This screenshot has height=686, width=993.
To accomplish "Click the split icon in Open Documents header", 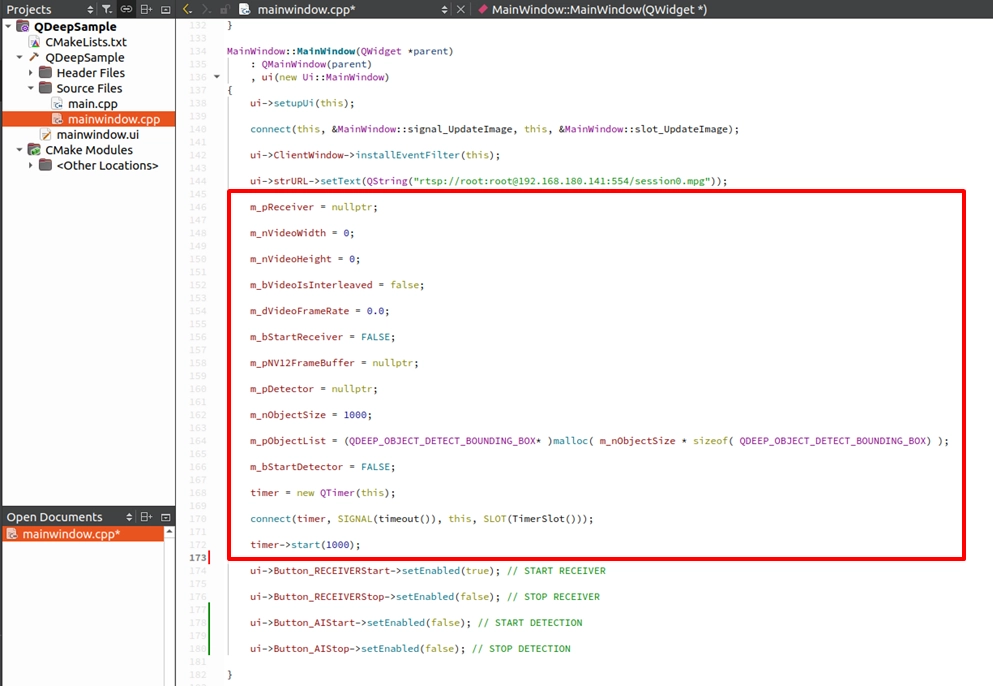I will point(146,517).
